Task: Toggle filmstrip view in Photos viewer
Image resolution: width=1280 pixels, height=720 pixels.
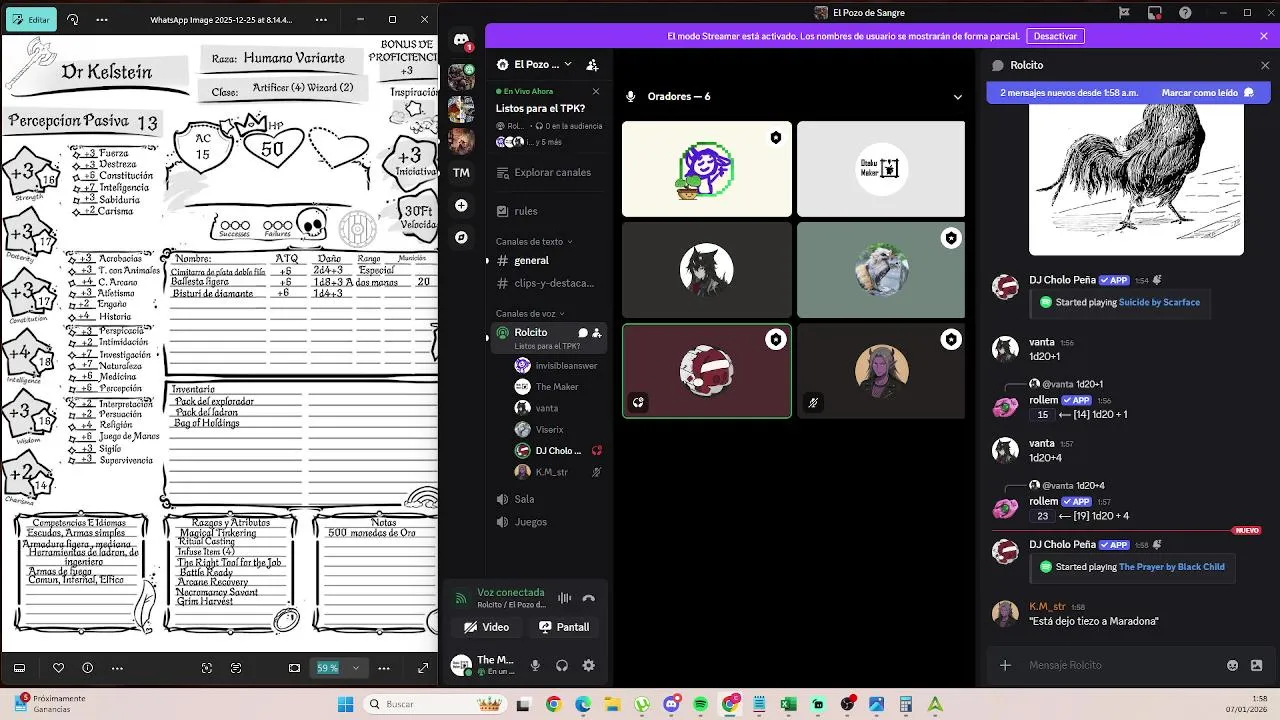Action: point(19,667)
